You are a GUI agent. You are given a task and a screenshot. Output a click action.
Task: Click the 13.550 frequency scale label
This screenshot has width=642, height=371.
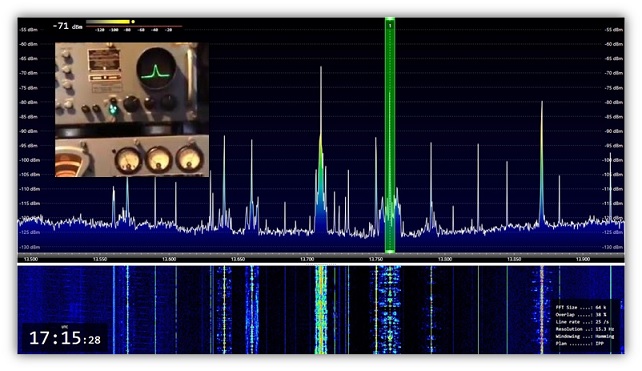coord(100,259)
